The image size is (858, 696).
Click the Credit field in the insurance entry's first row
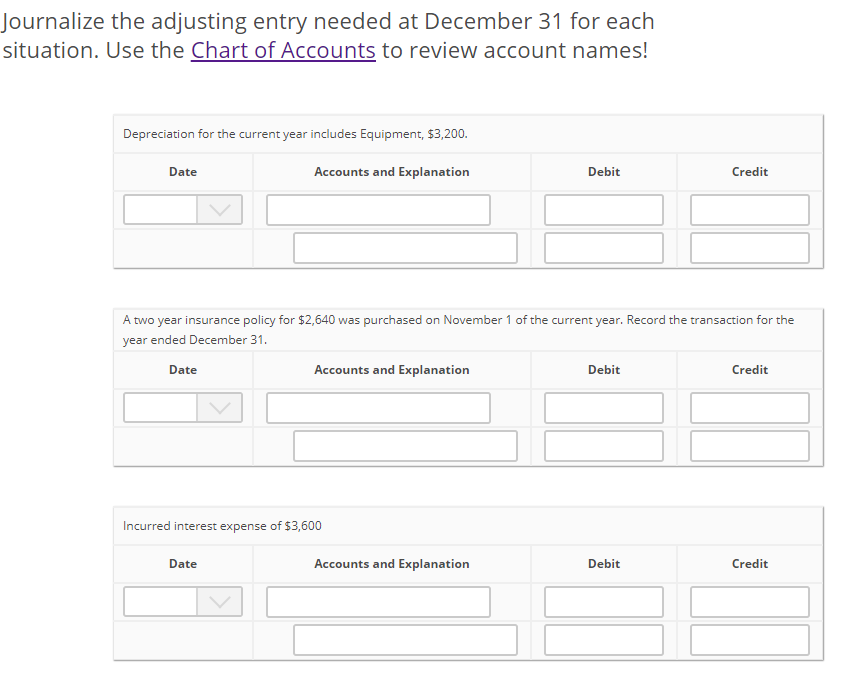click(x=749, y=407)
